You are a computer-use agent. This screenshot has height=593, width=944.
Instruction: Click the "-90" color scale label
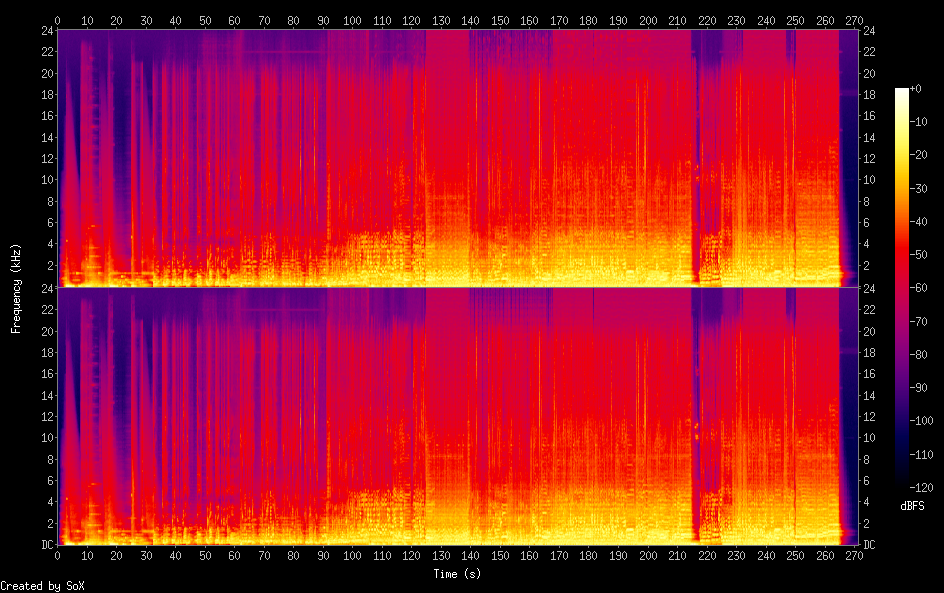918,388
